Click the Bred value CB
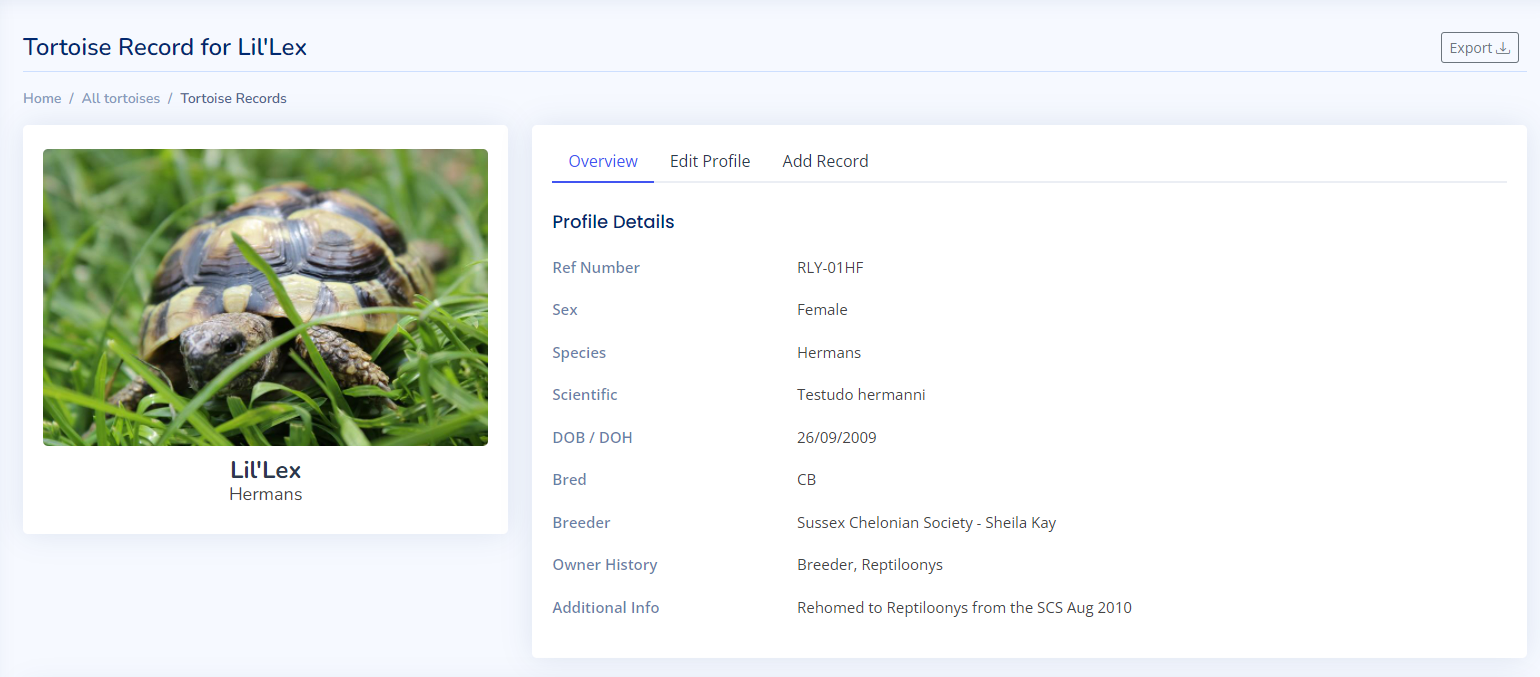Image resolution: width=1540 pixels, height=677 pixels. (x=806, y=480)
